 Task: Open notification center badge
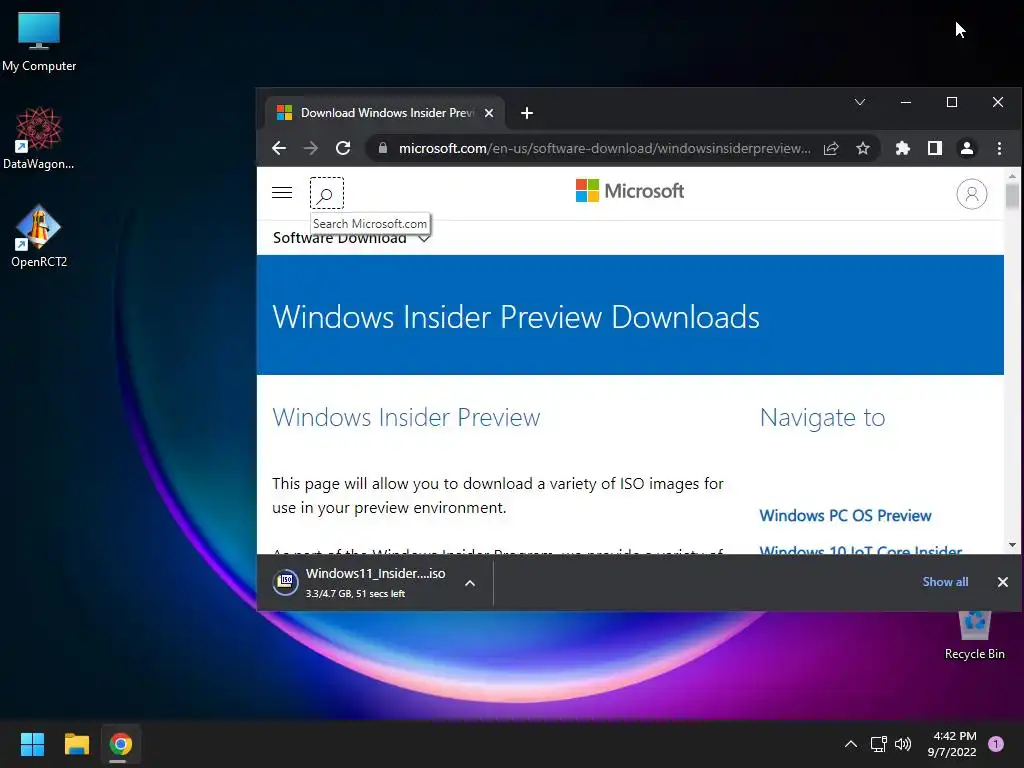tap(995, 744)
